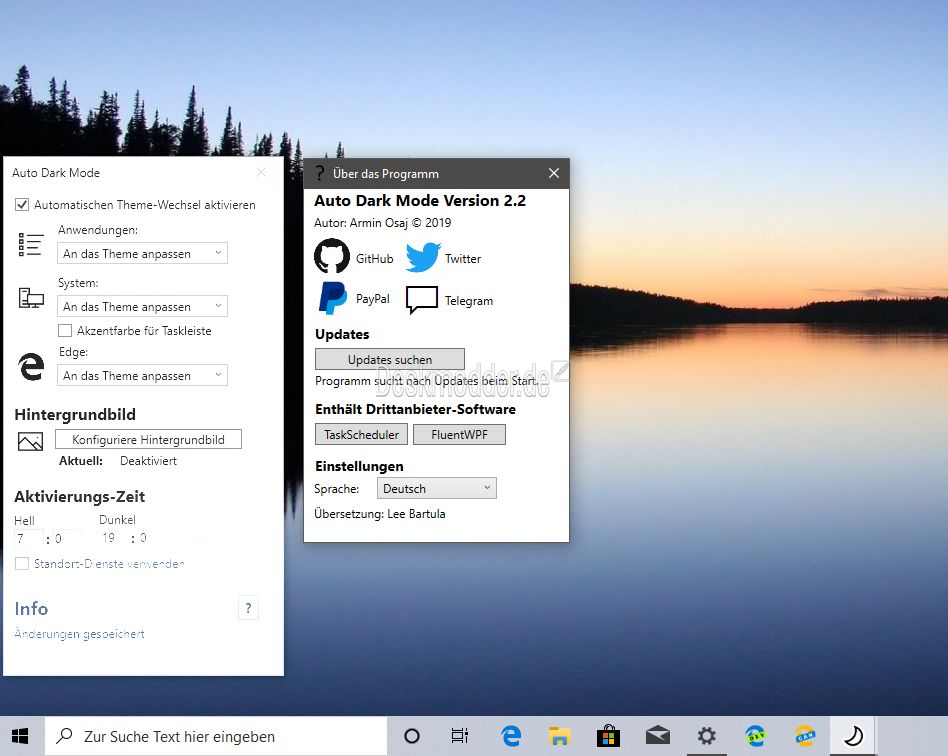
Task: Click 'Übersetzung: Lee Bartula' text
Action: (x=380, y=513)
